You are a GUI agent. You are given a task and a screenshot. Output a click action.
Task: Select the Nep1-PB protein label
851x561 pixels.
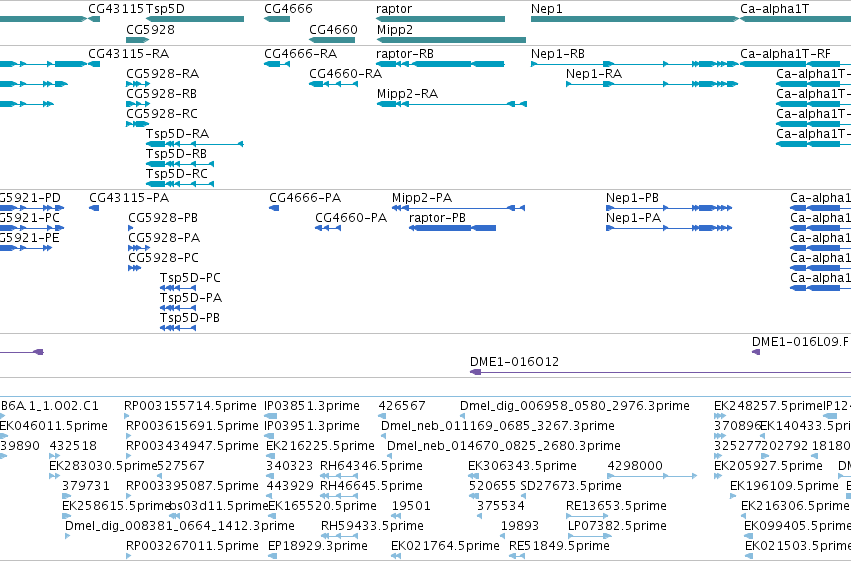click(x=632, y=198)
